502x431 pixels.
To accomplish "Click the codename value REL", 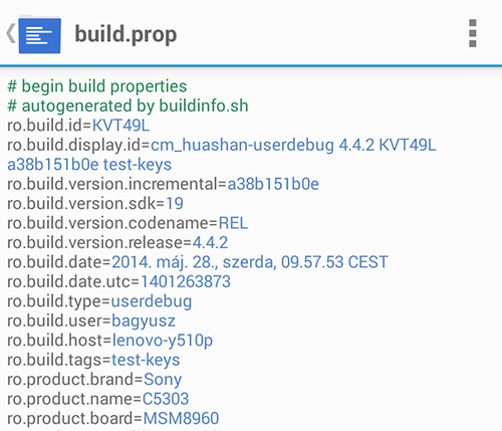I will (233, 223).
